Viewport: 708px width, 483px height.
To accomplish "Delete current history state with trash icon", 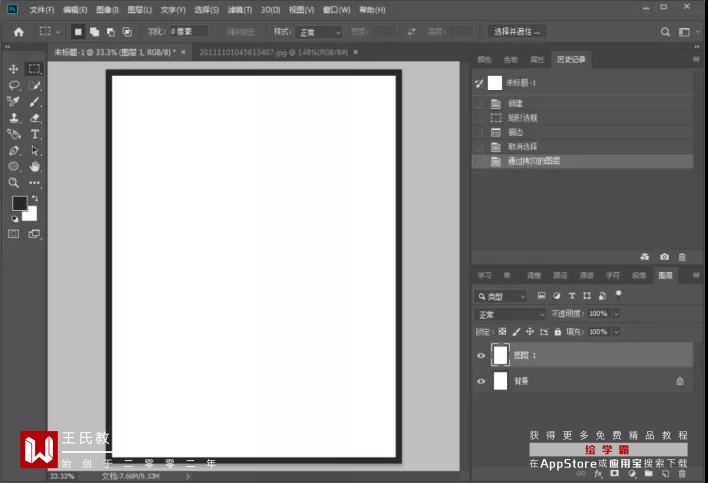I will tap(682, 257).
